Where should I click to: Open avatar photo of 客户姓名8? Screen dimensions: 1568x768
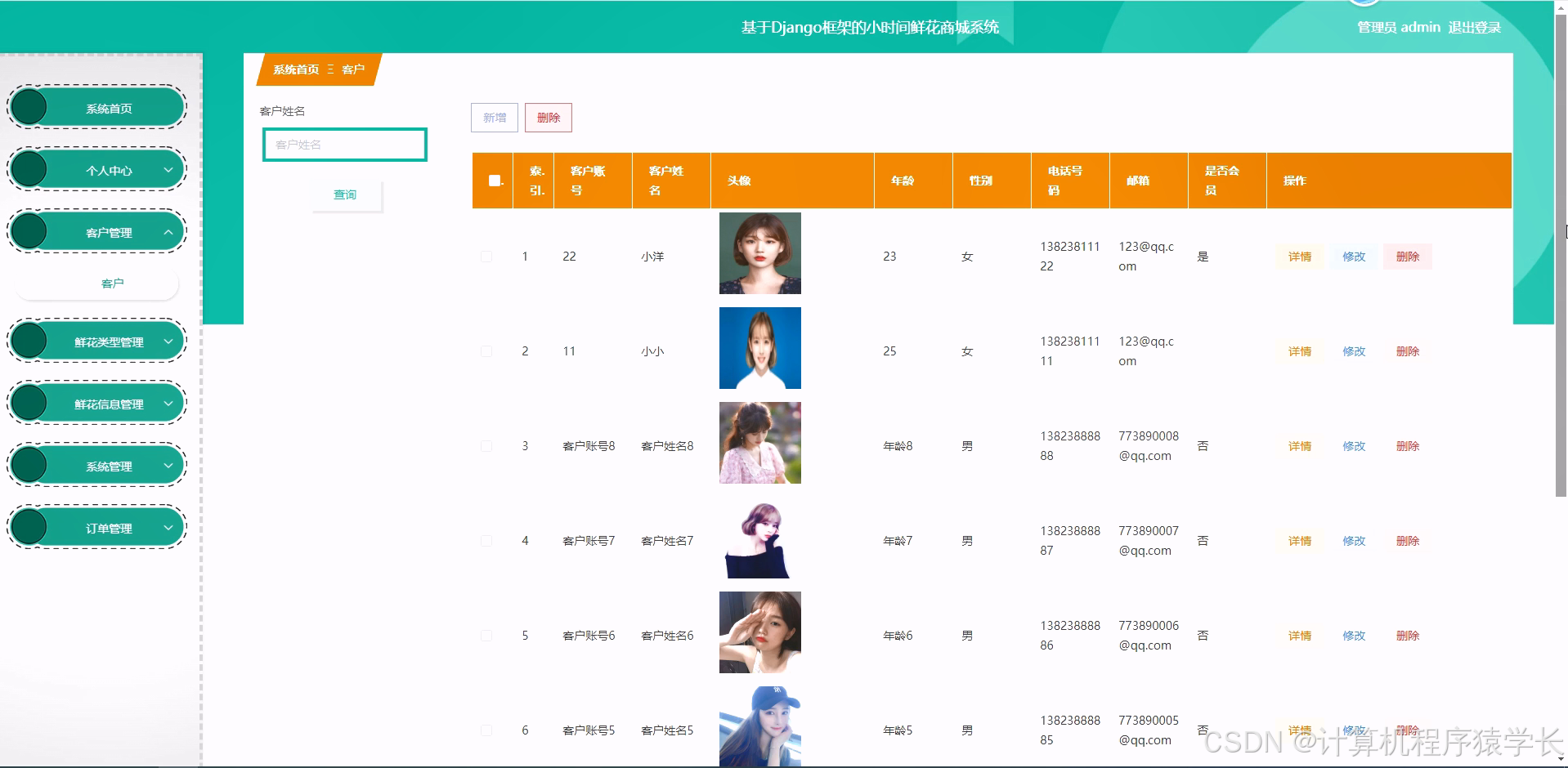point(760,443)
